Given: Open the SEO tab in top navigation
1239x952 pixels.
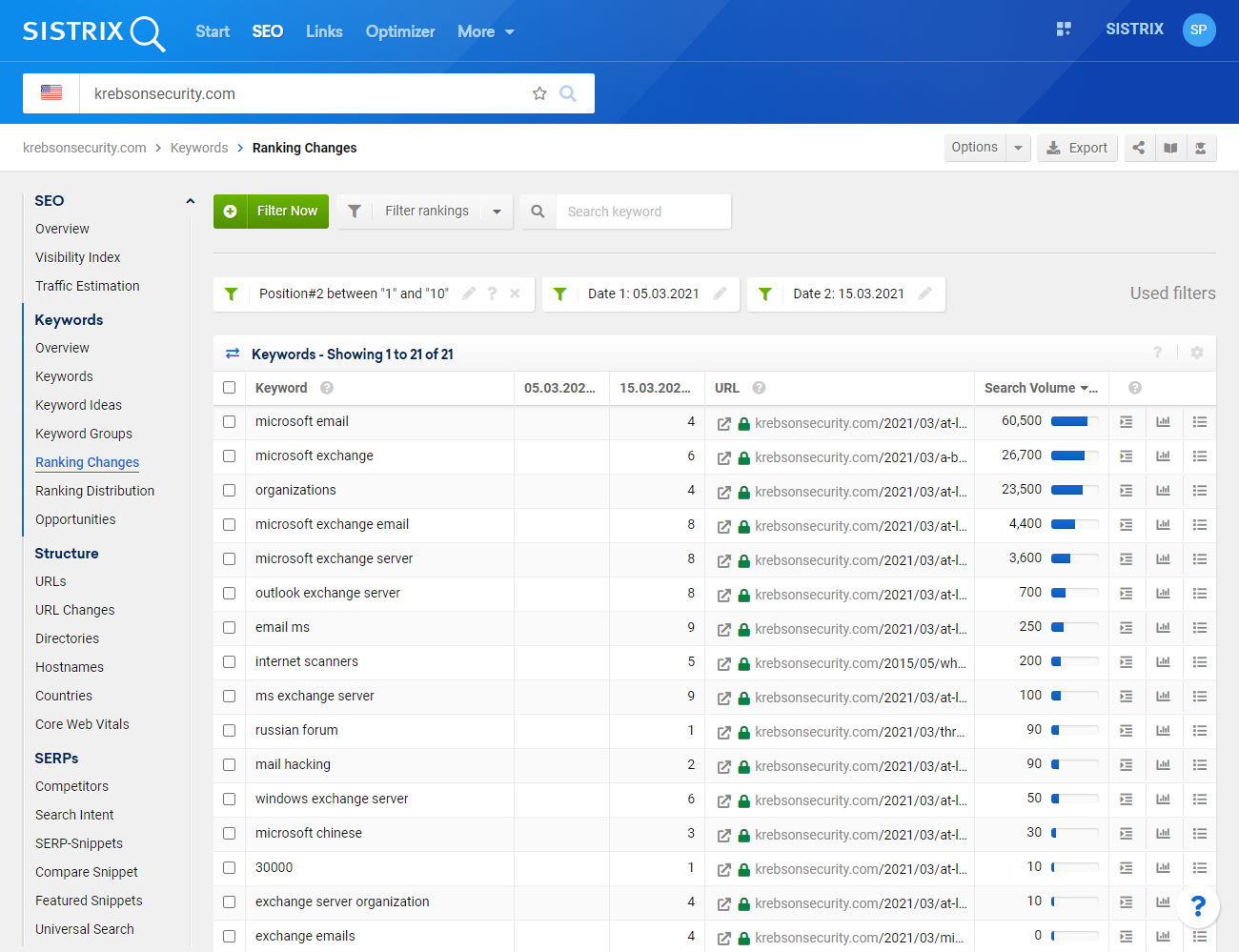Looking at the screenshot, I should pos(268,31).
